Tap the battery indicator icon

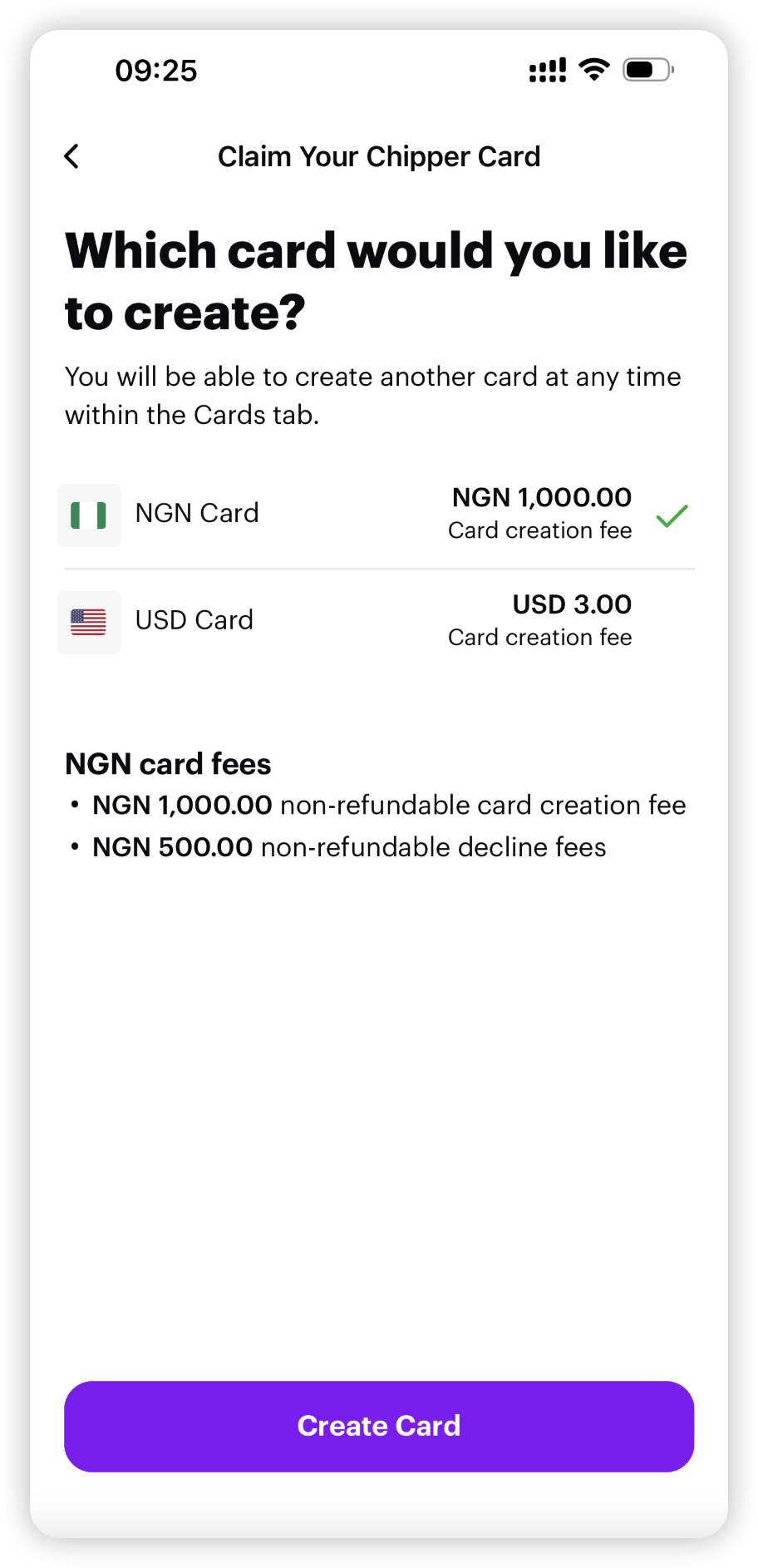click(647, 70)
